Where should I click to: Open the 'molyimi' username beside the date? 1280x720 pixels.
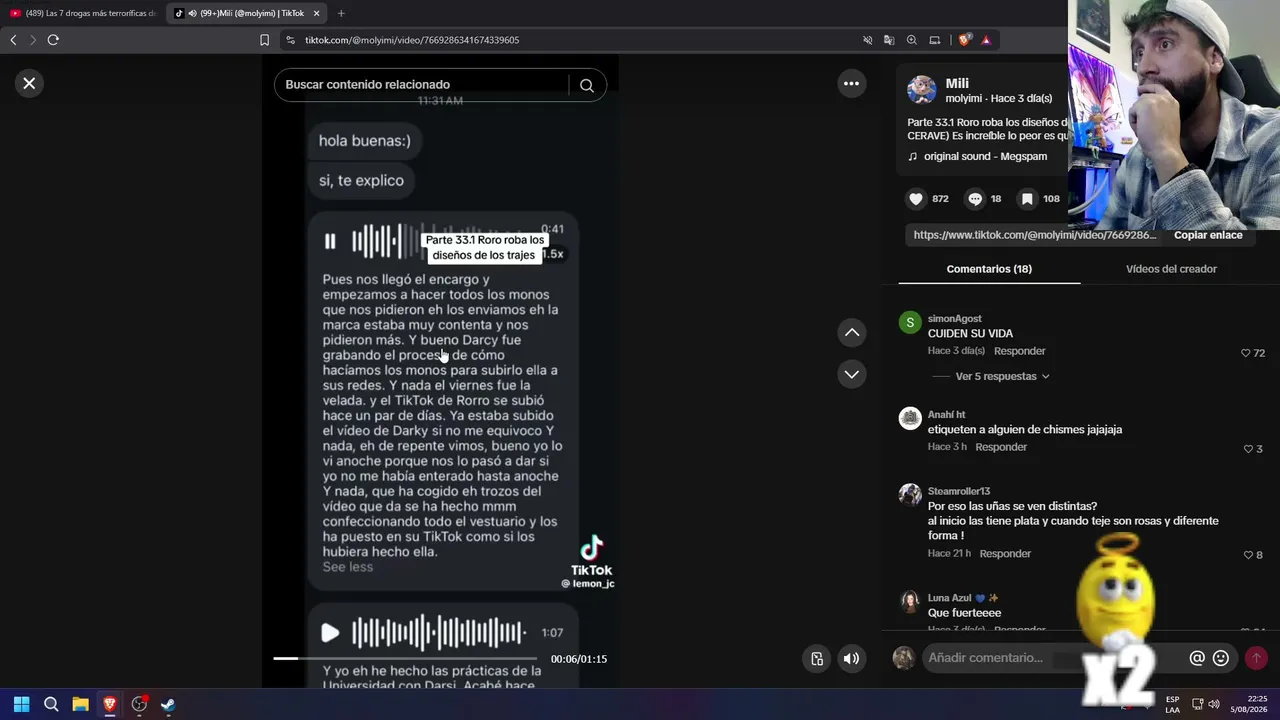[x=964, y=99]
